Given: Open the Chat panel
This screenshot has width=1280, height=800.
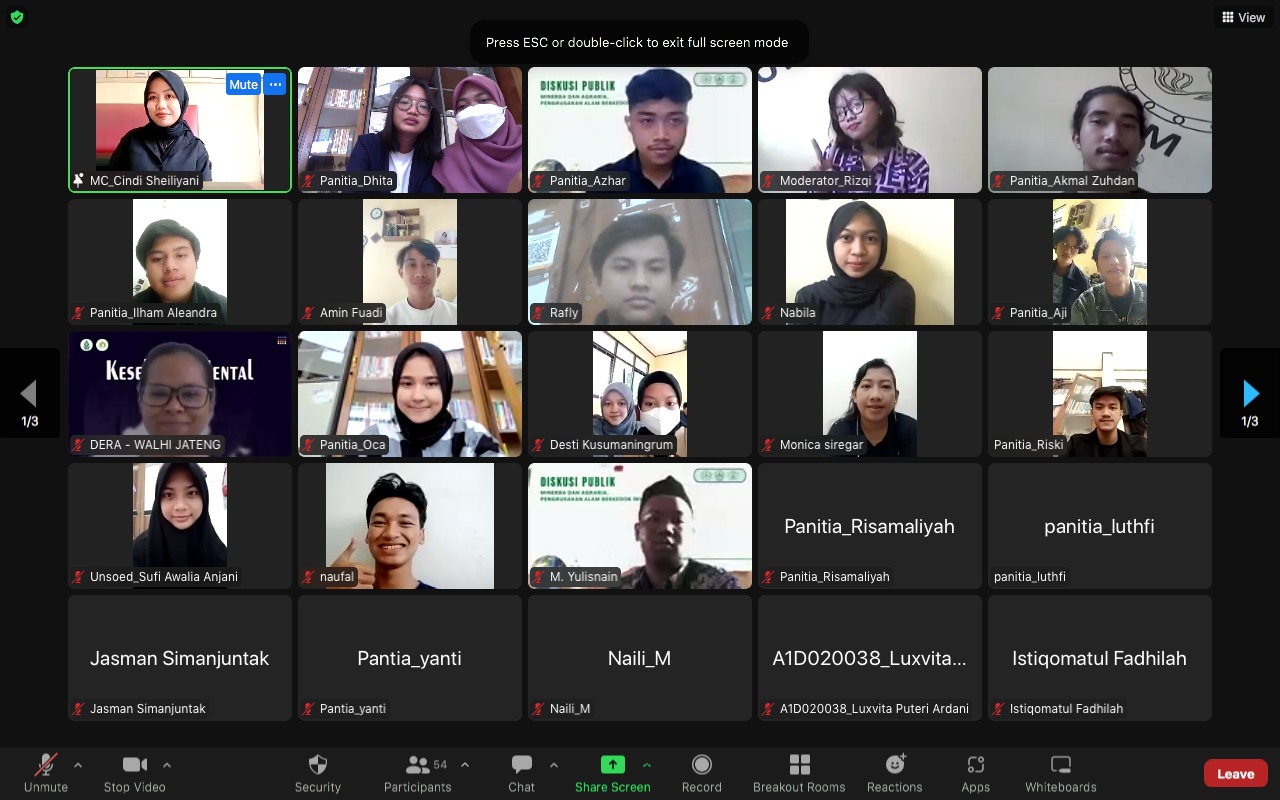Looking at the screenshot, I should 522,766.
